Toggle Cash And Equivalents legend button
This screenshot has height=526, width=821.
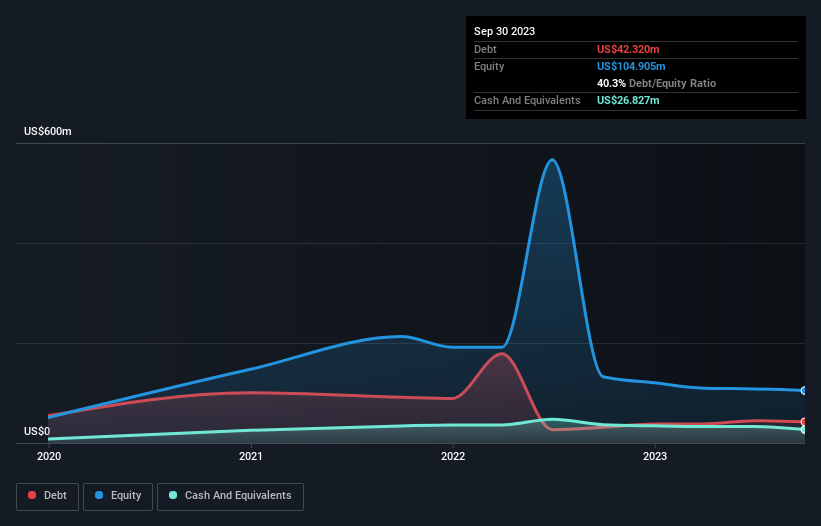coord(230,497)
